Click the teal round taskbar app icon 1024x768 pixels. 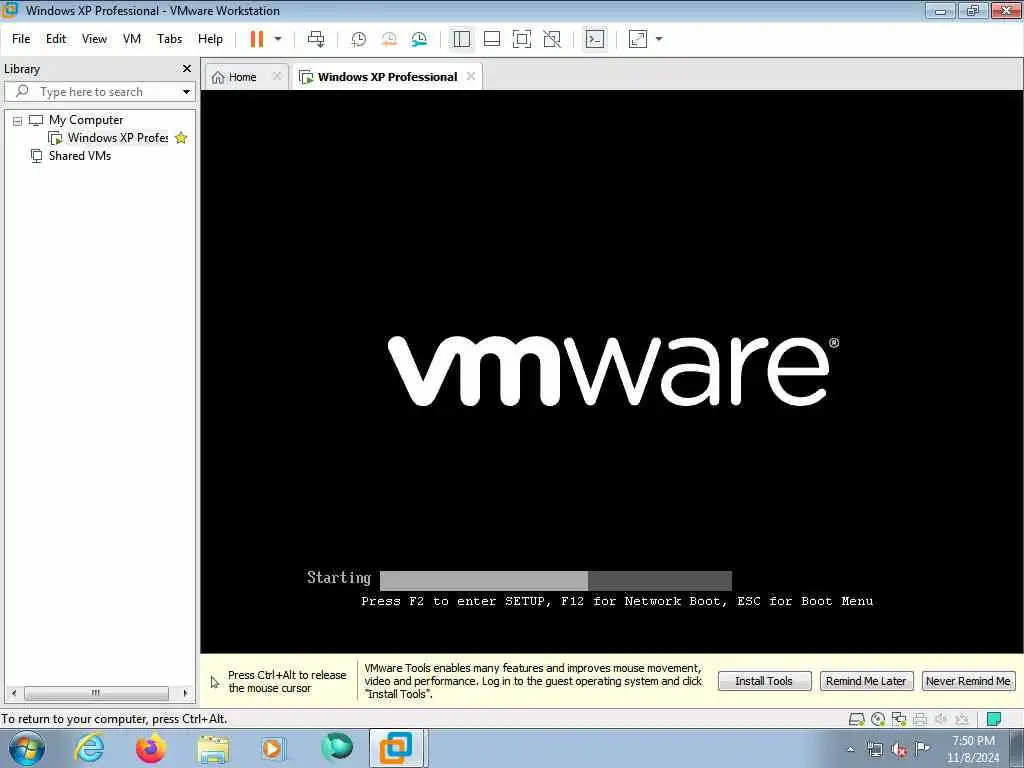point(337,747)
